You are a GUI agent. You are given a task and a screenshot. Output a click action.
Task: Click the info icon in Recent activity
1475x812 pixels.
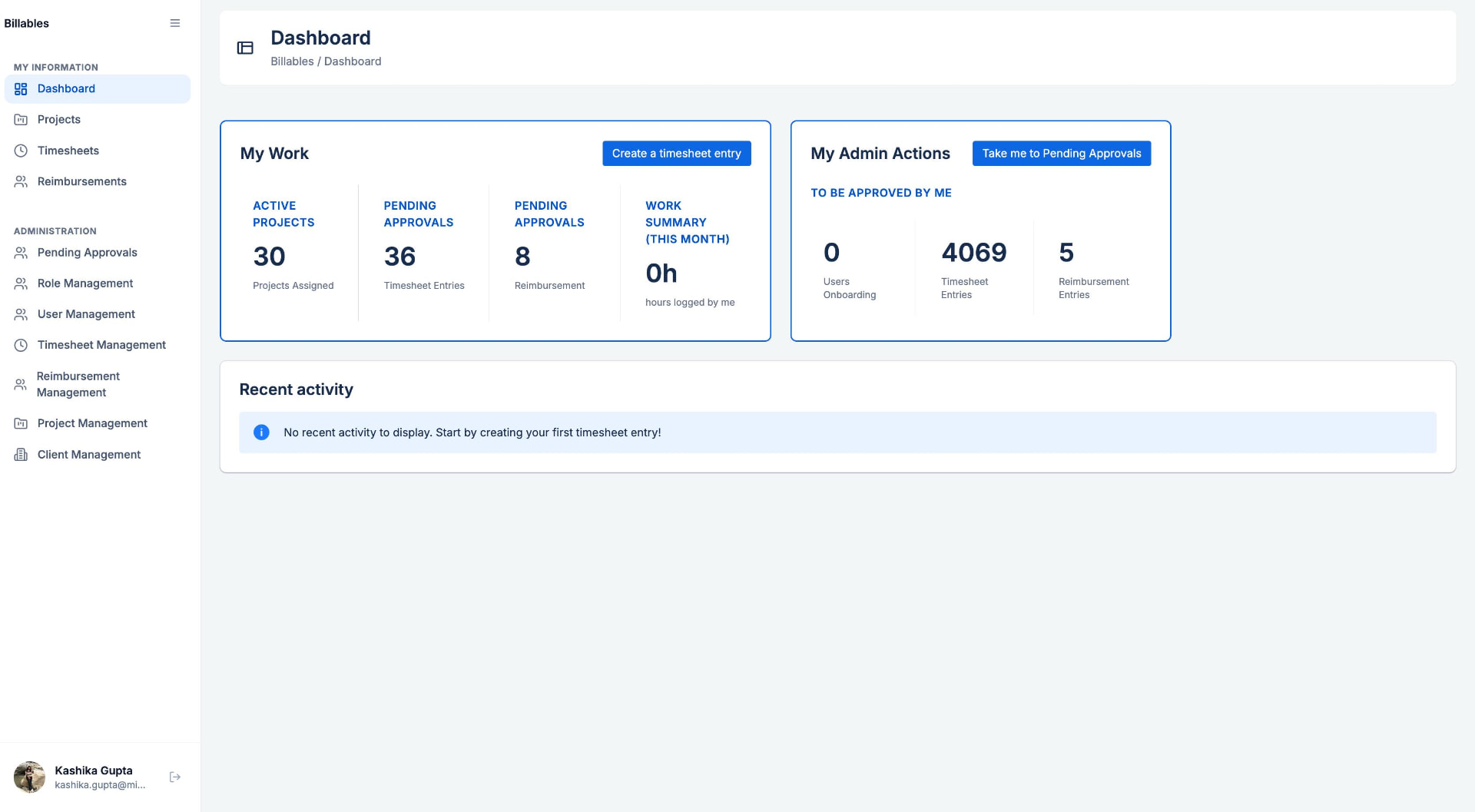[x=261, y=433]
